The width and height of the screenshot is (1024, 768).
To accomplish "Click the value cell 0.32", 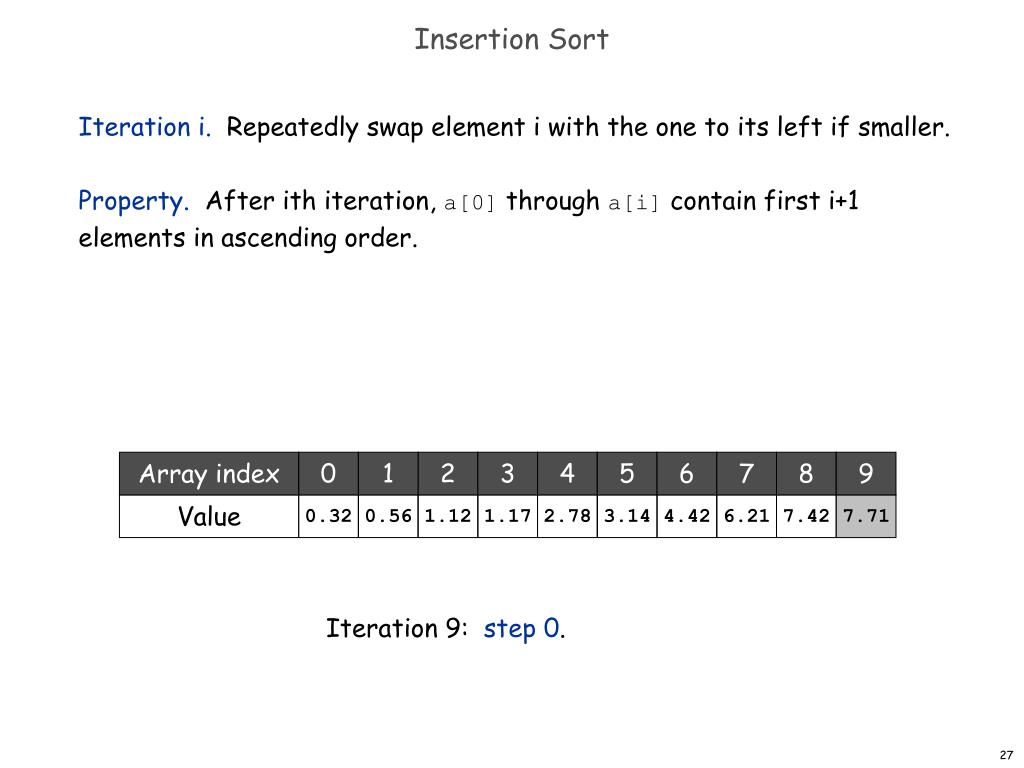I will pyautogui.click(x=328, y=517).
